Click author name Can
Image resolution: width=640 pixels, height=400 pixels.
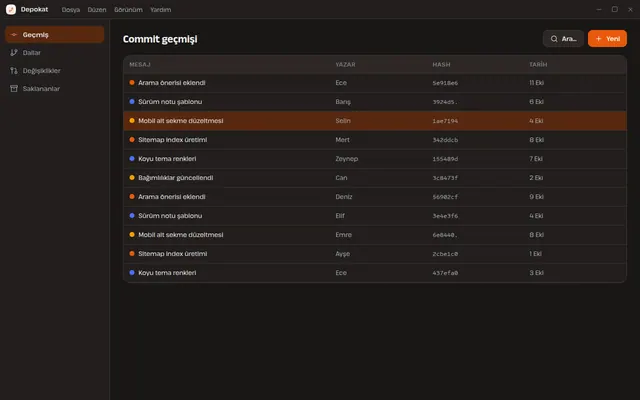[341, 178]
